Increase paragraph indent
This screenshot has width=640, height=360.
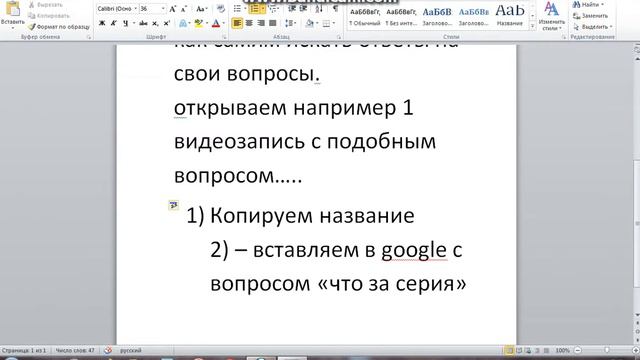[x=303, y=9]
